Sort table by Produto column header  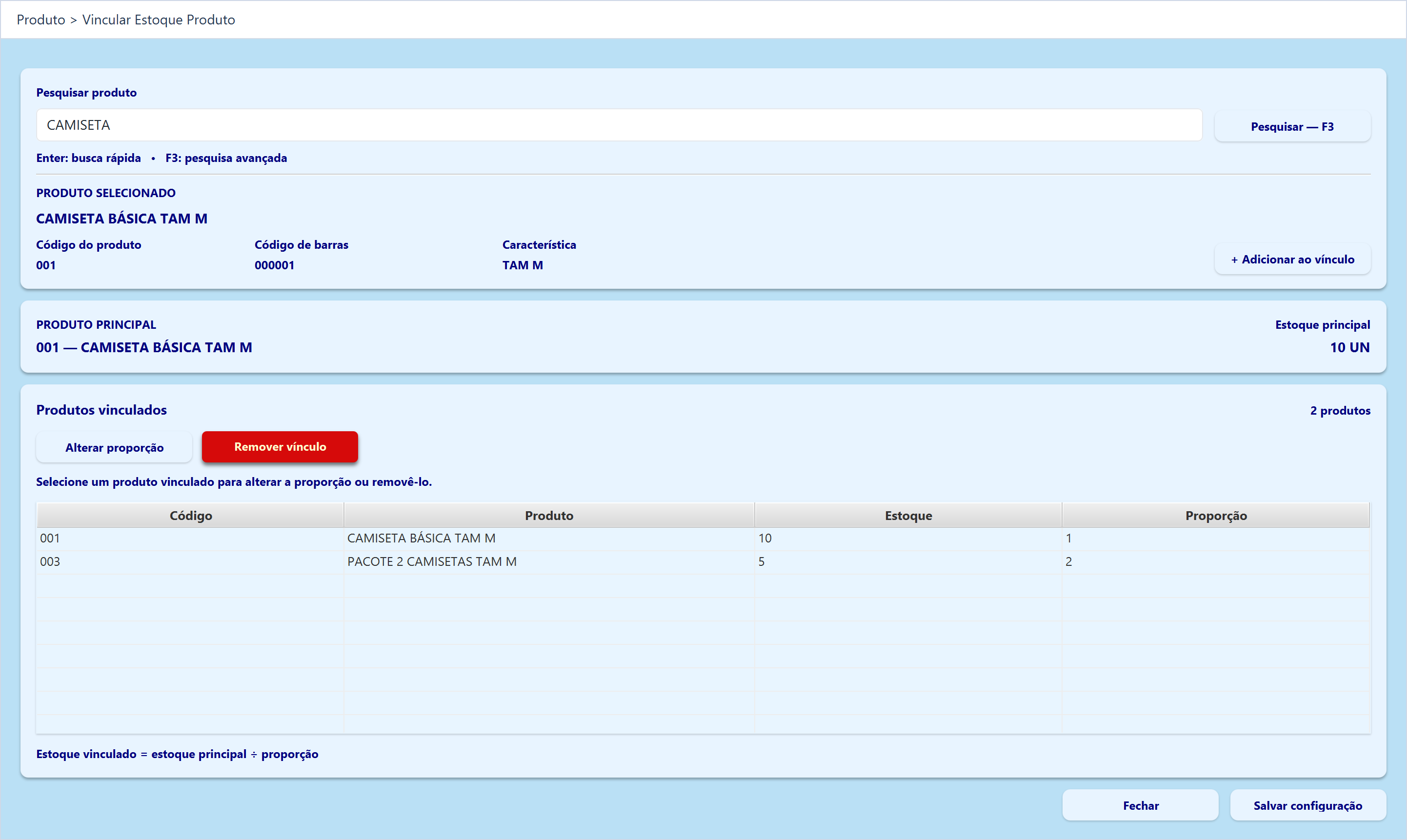pyautogui.click(x=549, y=515)
